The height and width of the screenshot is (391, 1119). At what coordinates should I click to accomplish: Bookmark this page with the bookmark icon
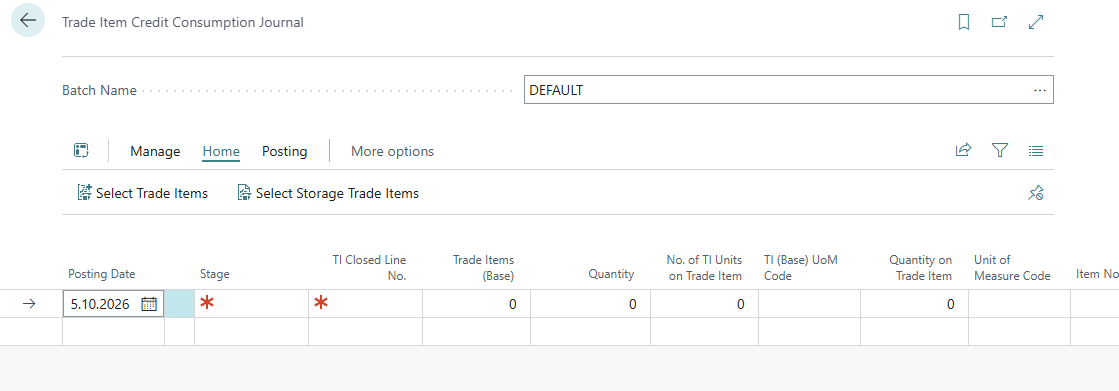pos(963,22)
